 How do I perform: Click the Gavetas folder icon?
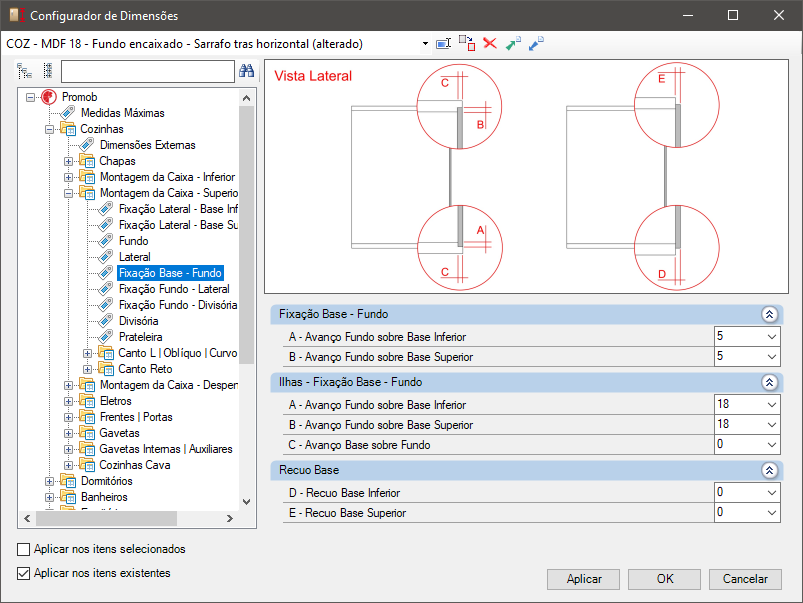point(87,433)
